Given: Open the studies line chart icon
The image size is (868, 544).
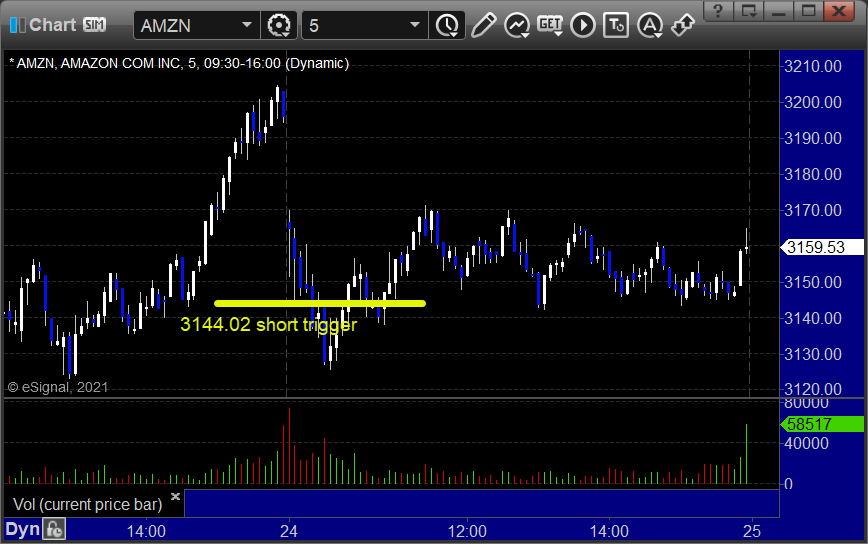Looking at the screenshot, I should point(517,25).
